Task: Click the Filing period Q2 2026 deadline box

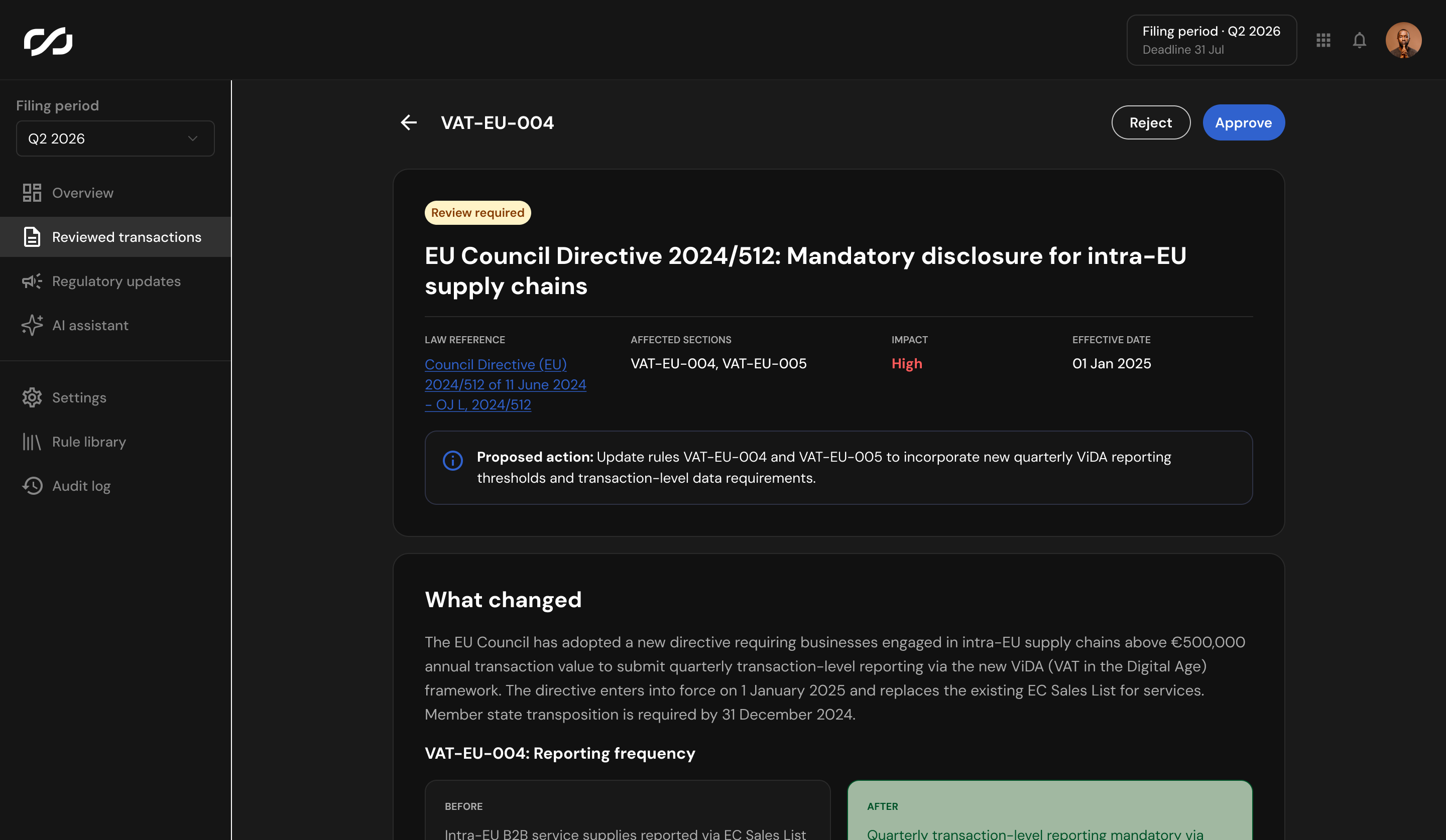Action: pyautogui.click(x=1212, y=40)
